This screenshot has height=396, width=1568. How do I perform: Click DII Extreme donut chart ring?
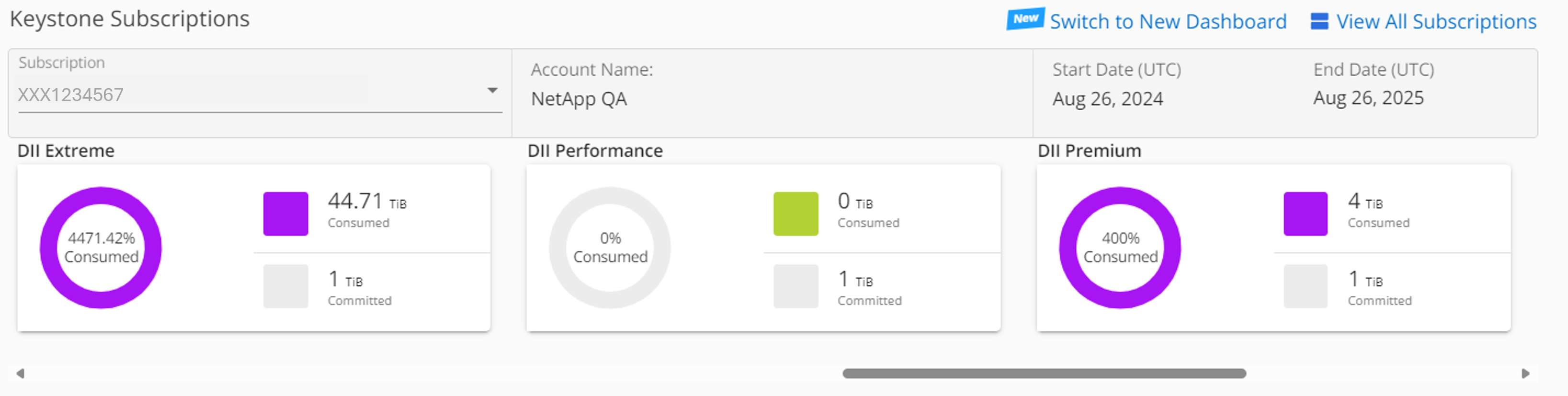pos(49,248)
